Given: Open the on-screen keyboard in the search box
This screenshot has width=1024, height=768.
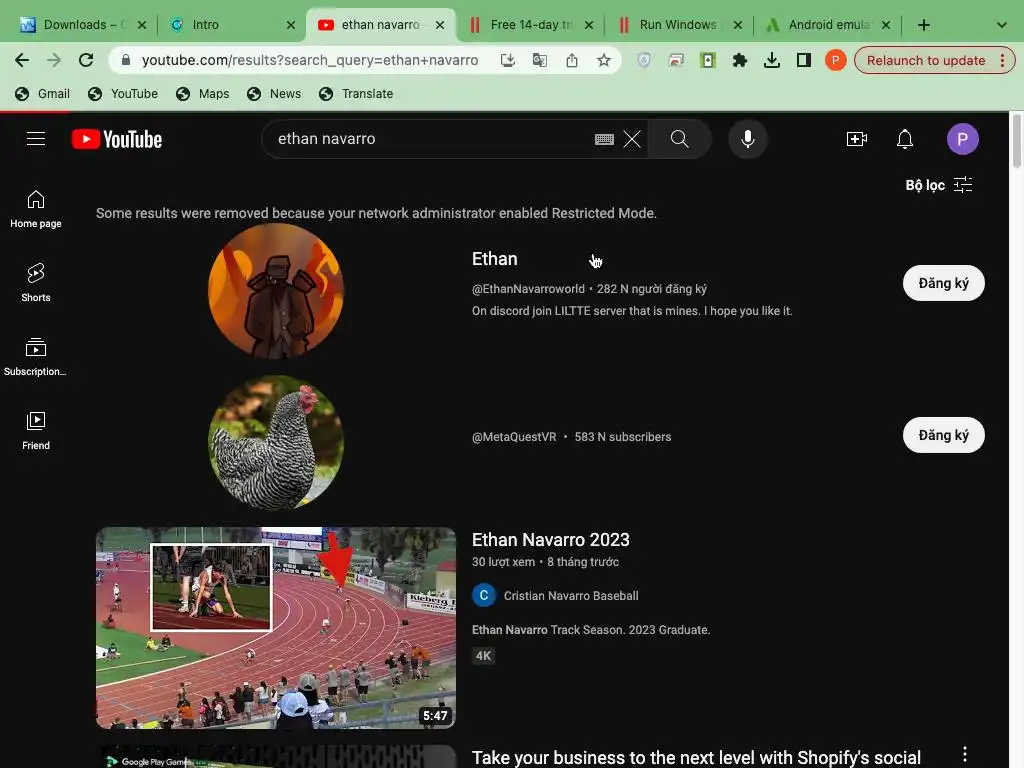Looking at the screenshot, I should pos(604,138).
